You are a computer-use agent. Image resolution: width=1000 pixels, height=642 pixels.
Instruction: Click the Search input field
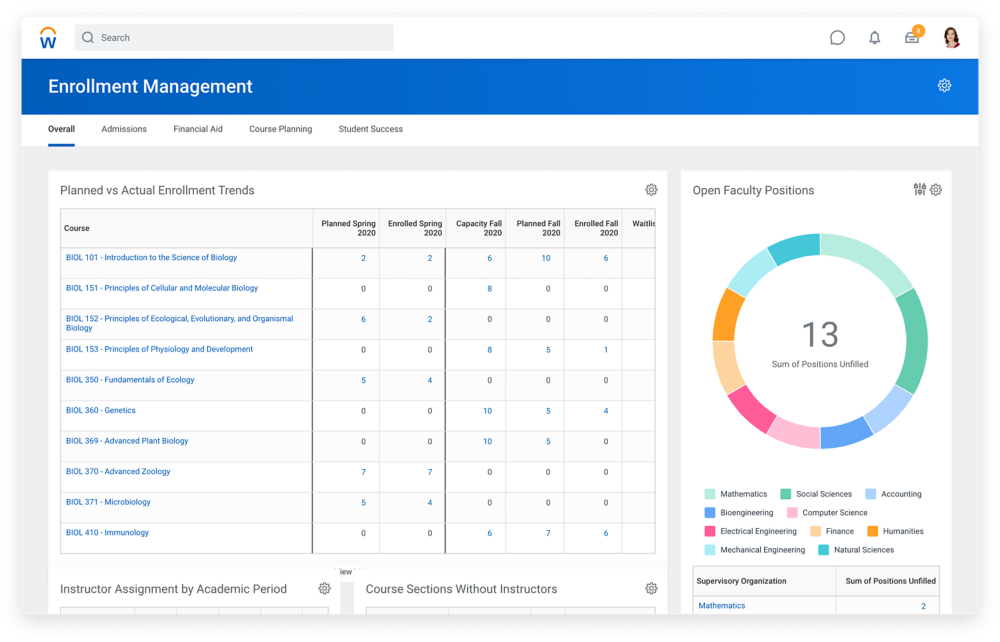tap(234, 38)
